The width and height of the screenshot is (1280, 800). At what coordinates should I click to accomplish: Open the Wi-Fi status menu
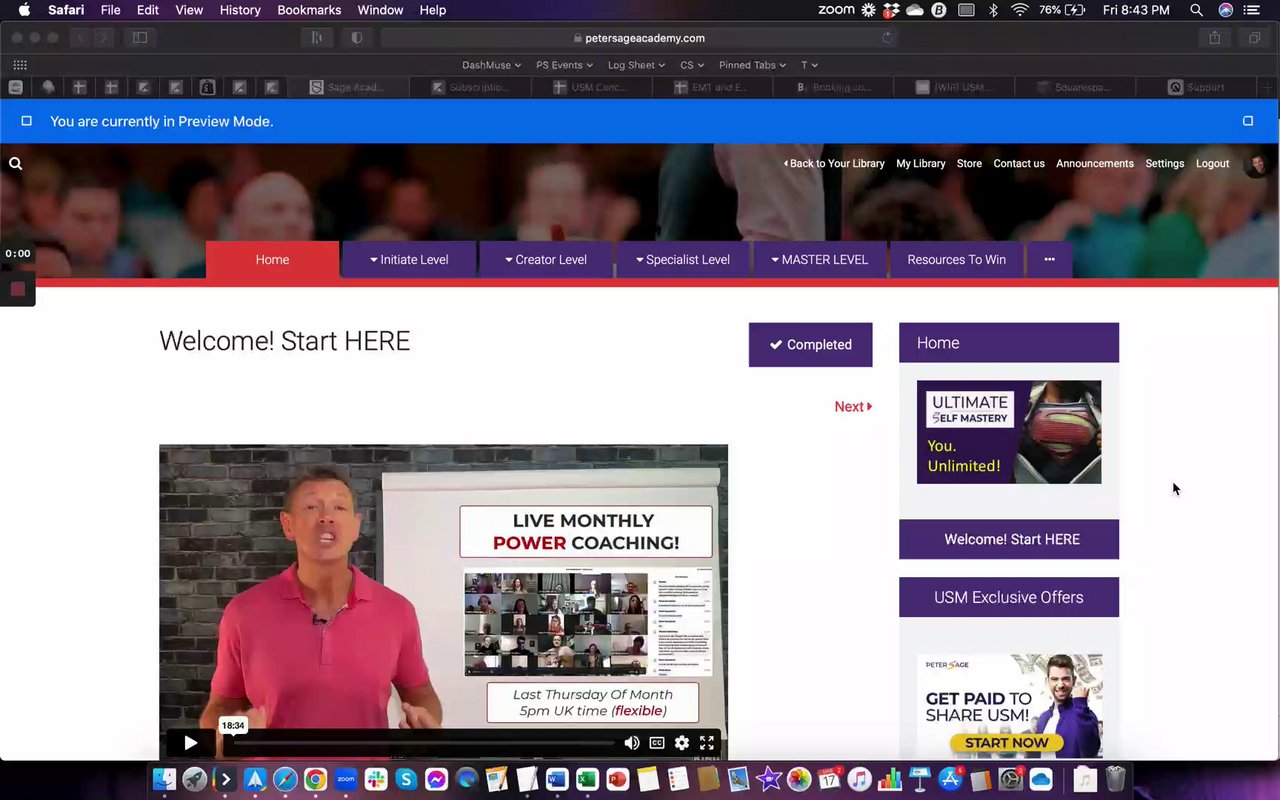[1020, 10]
